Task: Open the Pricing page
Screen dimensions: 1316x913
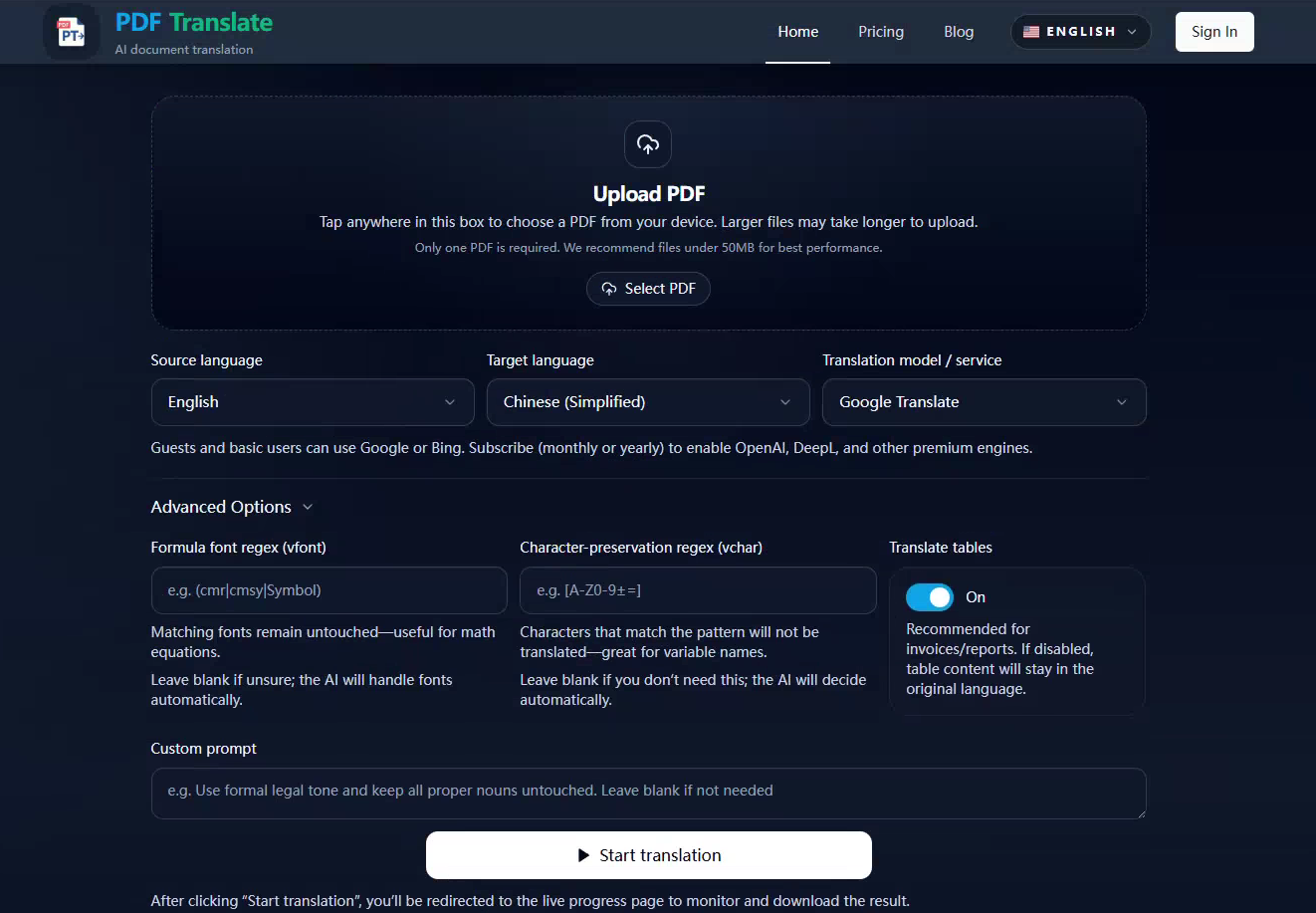Action: (881, 32)
